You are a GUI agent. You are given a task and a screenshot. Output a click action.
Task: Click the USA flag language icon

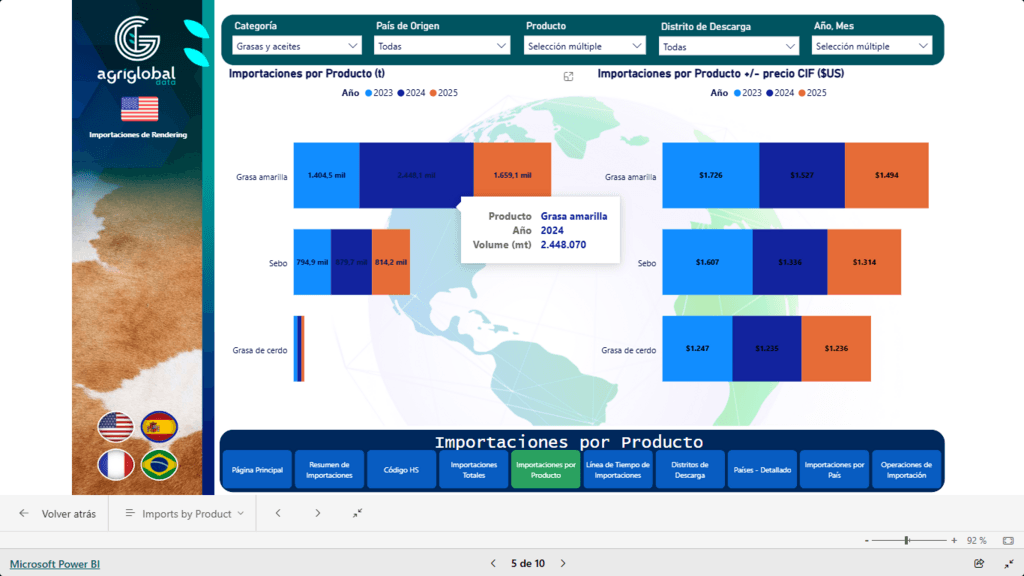tap(115, 427)
